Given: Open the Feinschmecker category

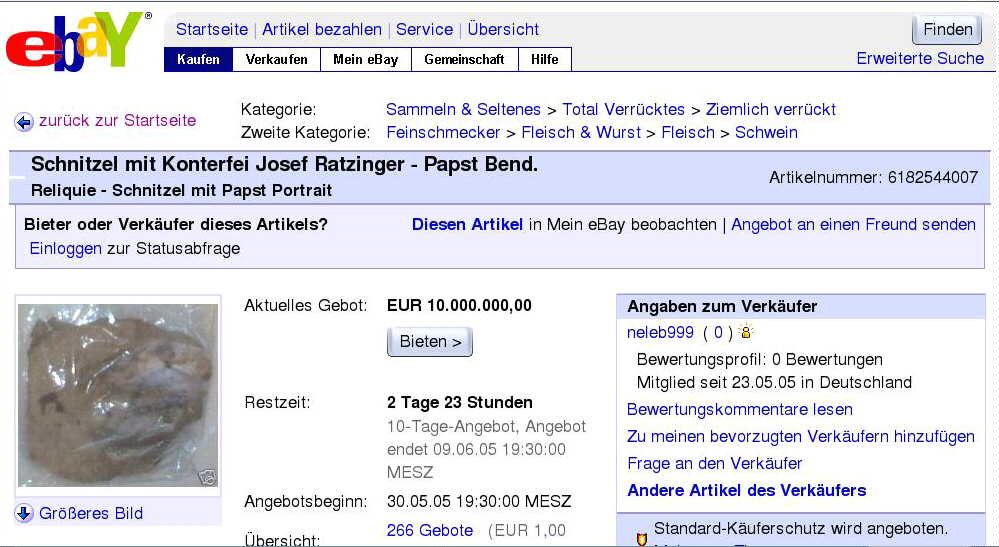Looking at the screenshot, I should point(443,132).
